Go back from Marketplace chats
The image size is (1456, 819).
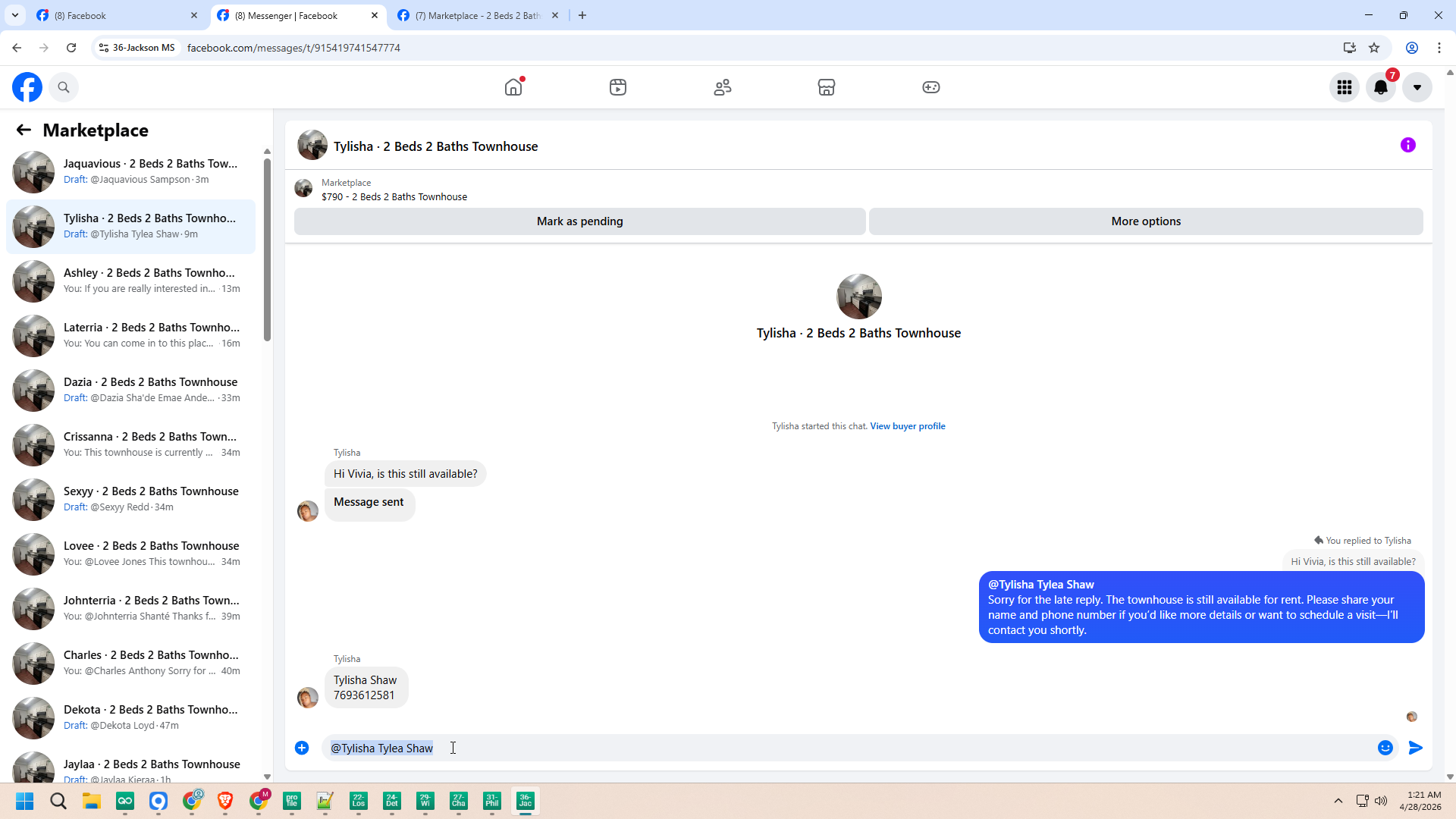point(24,130)
